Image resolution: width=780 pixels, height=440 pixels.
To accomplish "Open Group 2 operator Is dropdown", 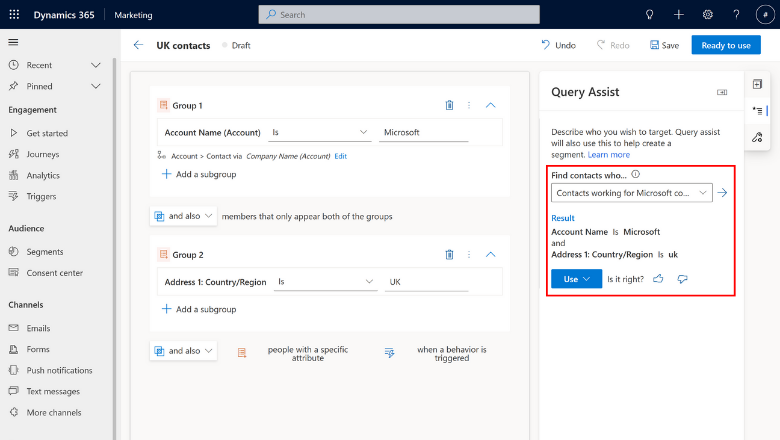I will click(325, 282).
